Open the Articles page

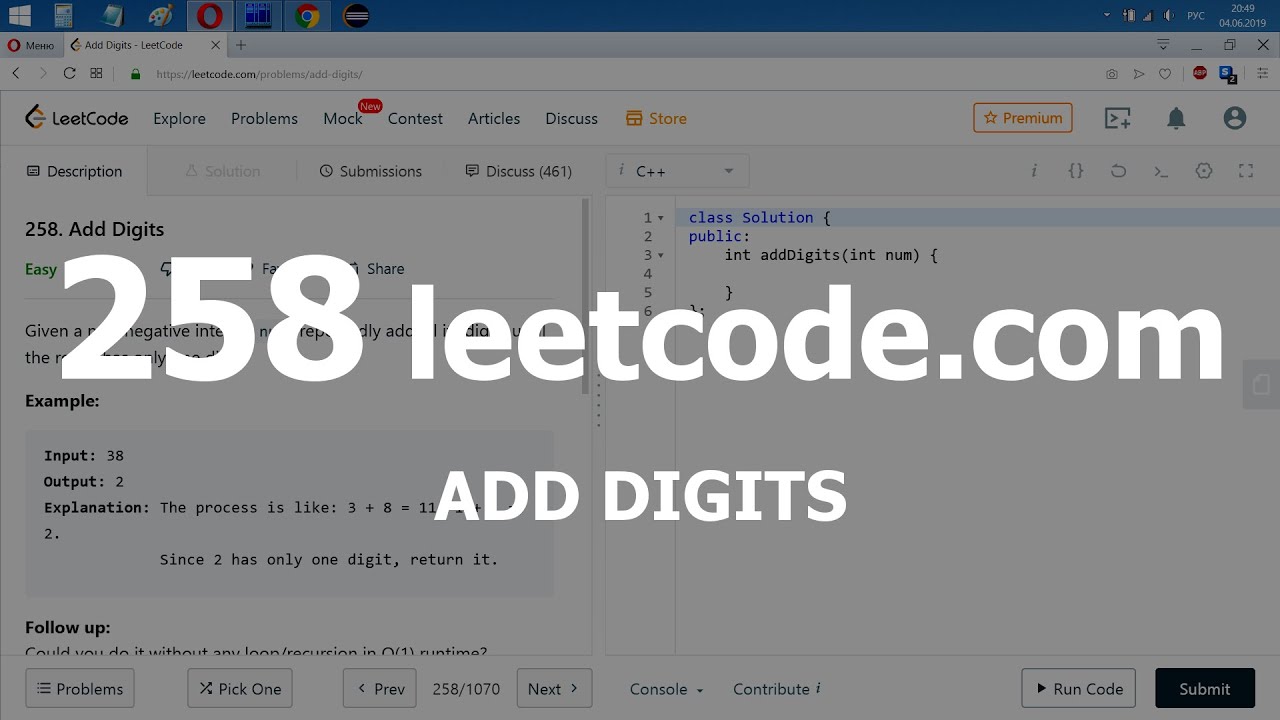pyautogui.click(x=494, y=118)
